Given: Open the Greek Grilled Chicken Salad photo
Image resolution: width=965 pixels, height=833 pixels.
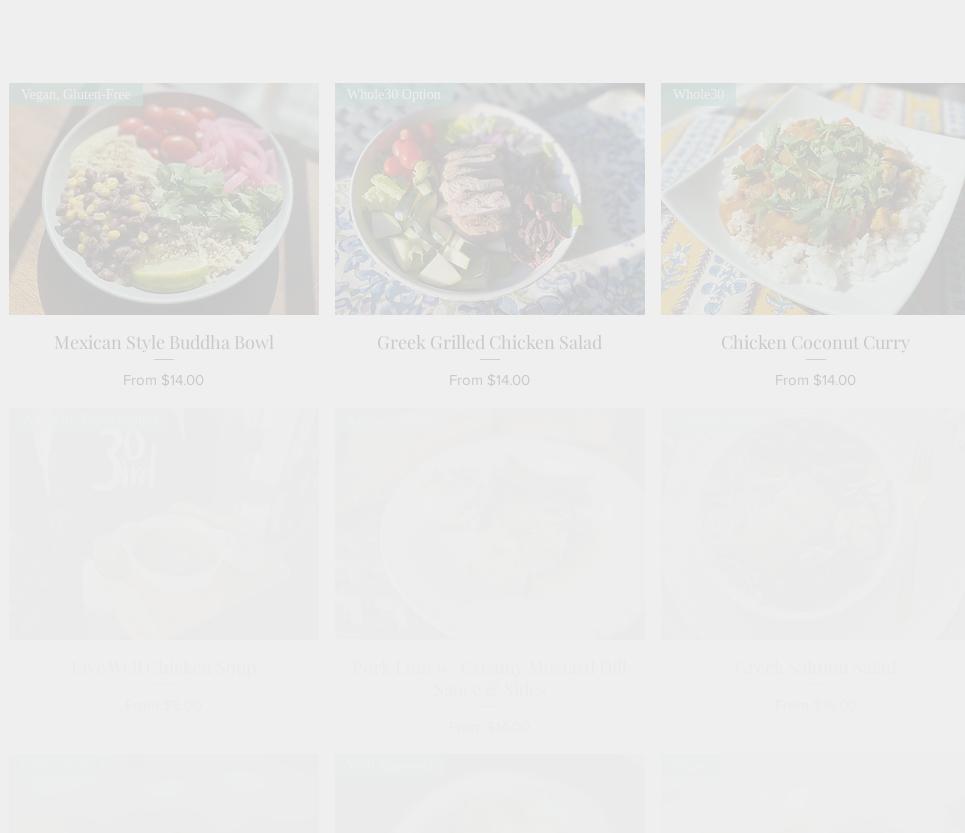Looking at the screenshot, I should tap(490, 199).
